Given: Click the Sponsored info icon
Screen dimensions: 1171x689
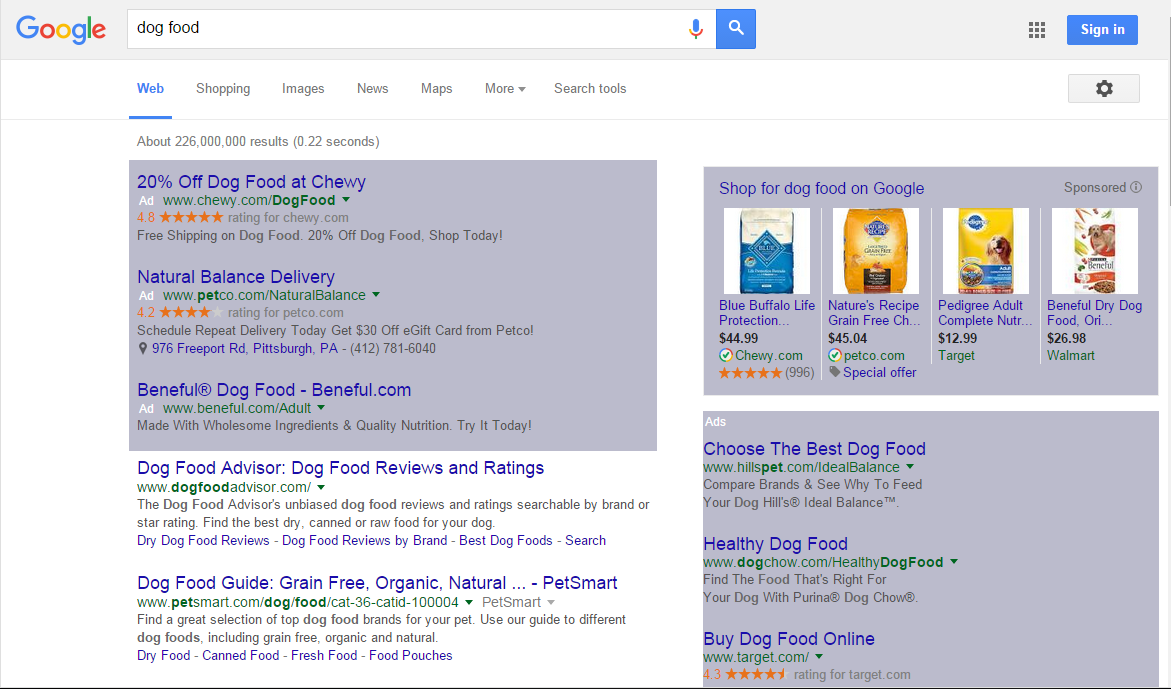Looking at the screenshot, I should pyautogui.click(x=1136, y=187).
